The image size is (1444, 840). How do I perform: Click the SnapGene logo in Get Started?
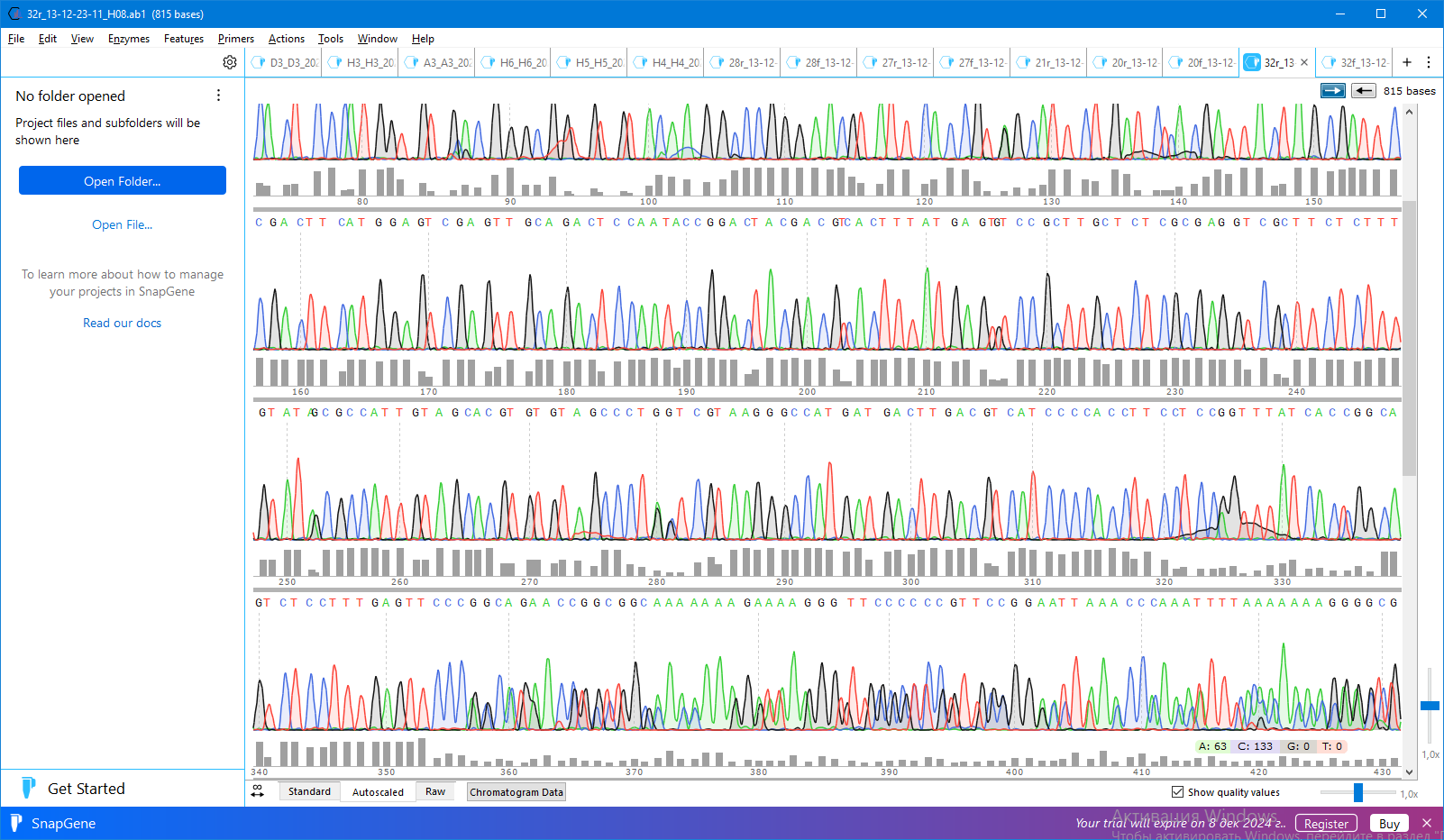coord(28,789)
